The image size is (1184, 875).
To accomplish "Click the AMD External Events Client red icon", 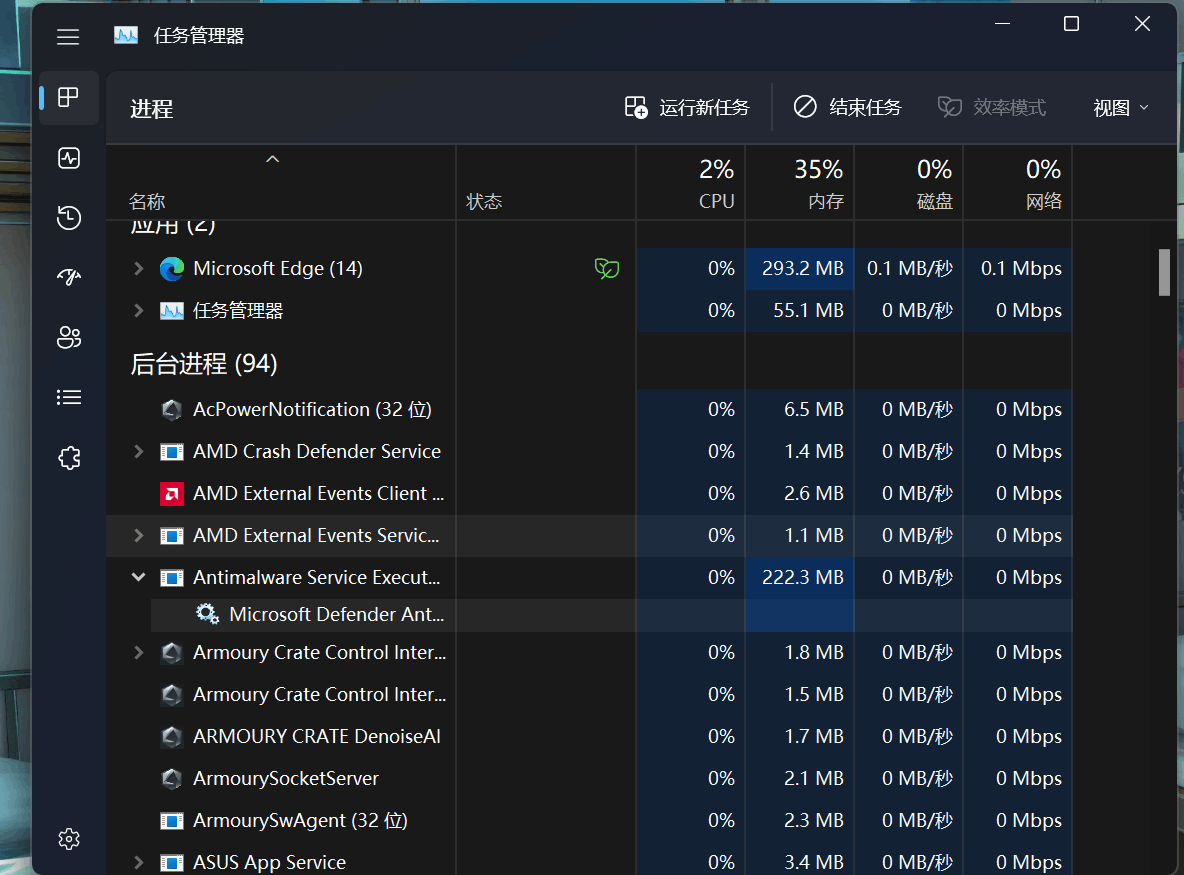I will [x=172, y=494].
